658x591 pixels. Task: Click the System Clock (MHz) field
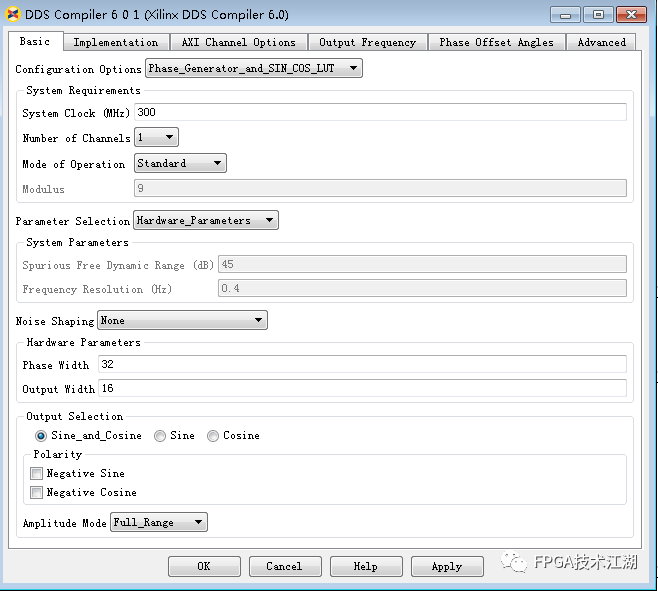pyautogui.click(x=380, y=112)
